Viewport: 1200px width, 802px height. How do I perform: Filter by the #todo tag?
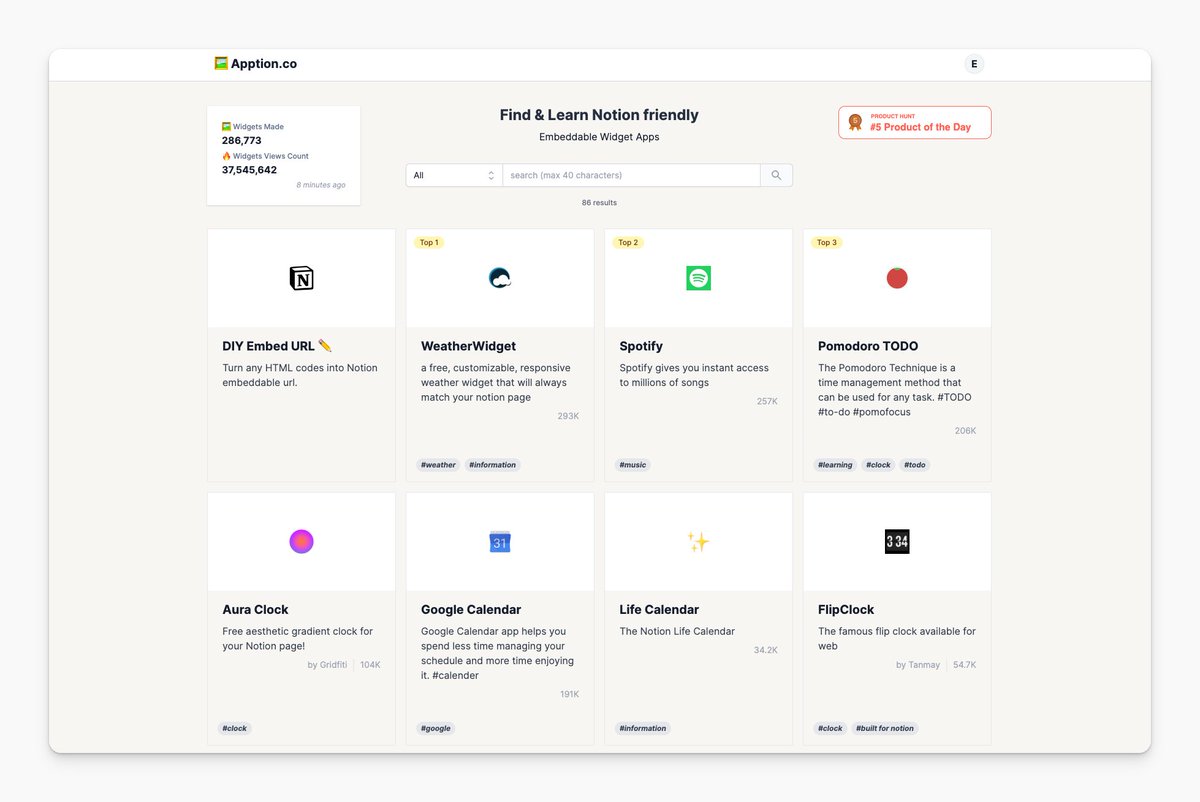coord(915,465)
